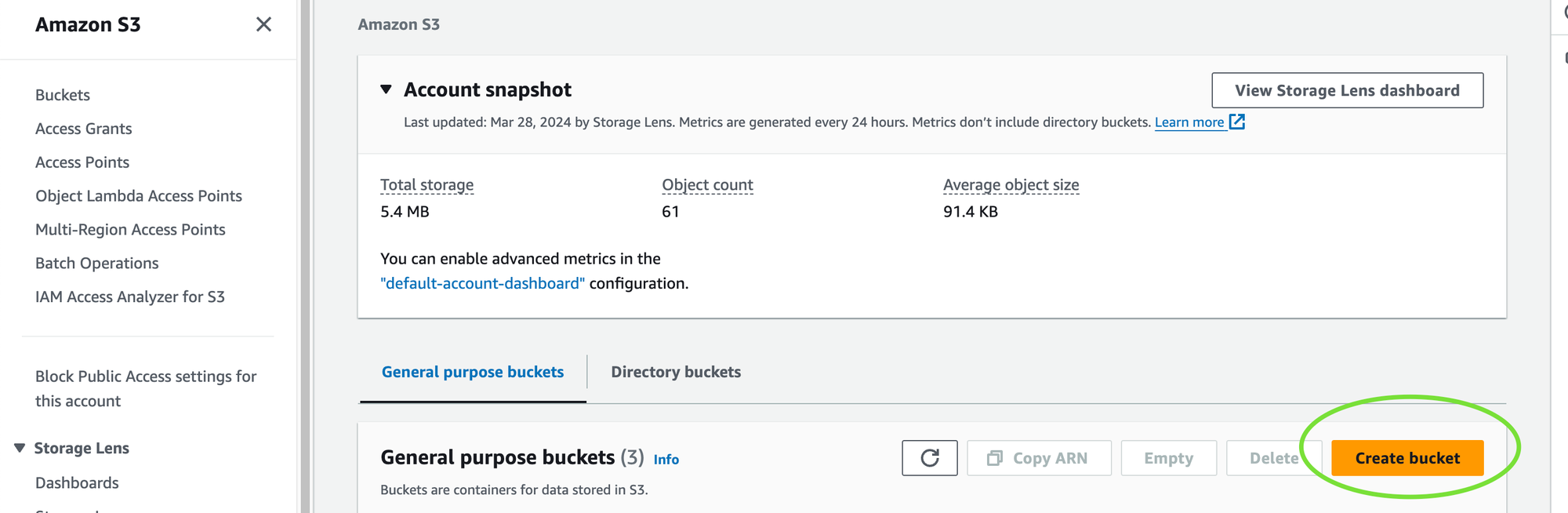Click the Delete bucket button

[x=1272, y=458]
